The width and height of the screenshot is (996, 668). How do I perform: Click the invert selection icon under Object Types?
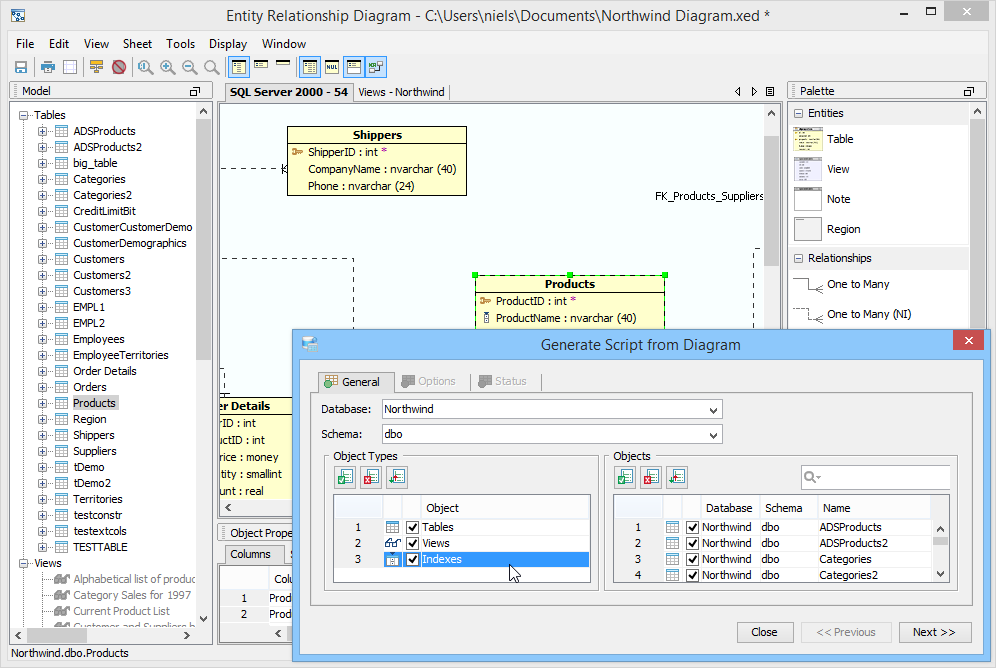point(397,477)
